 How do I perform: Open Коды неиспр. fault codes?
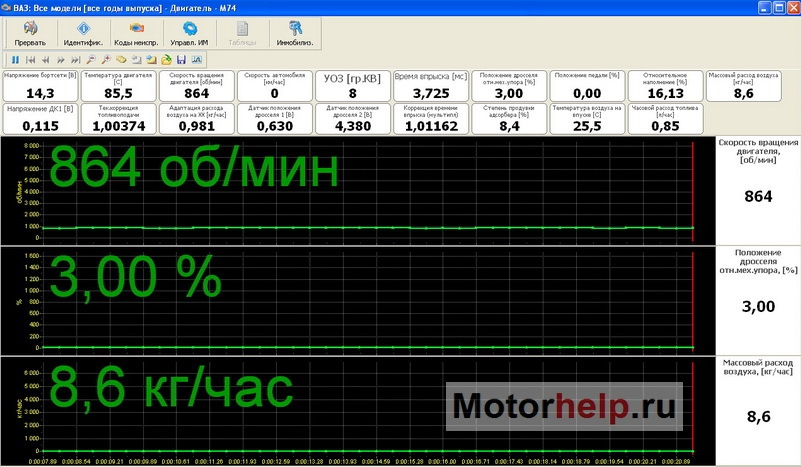point(136,34)
